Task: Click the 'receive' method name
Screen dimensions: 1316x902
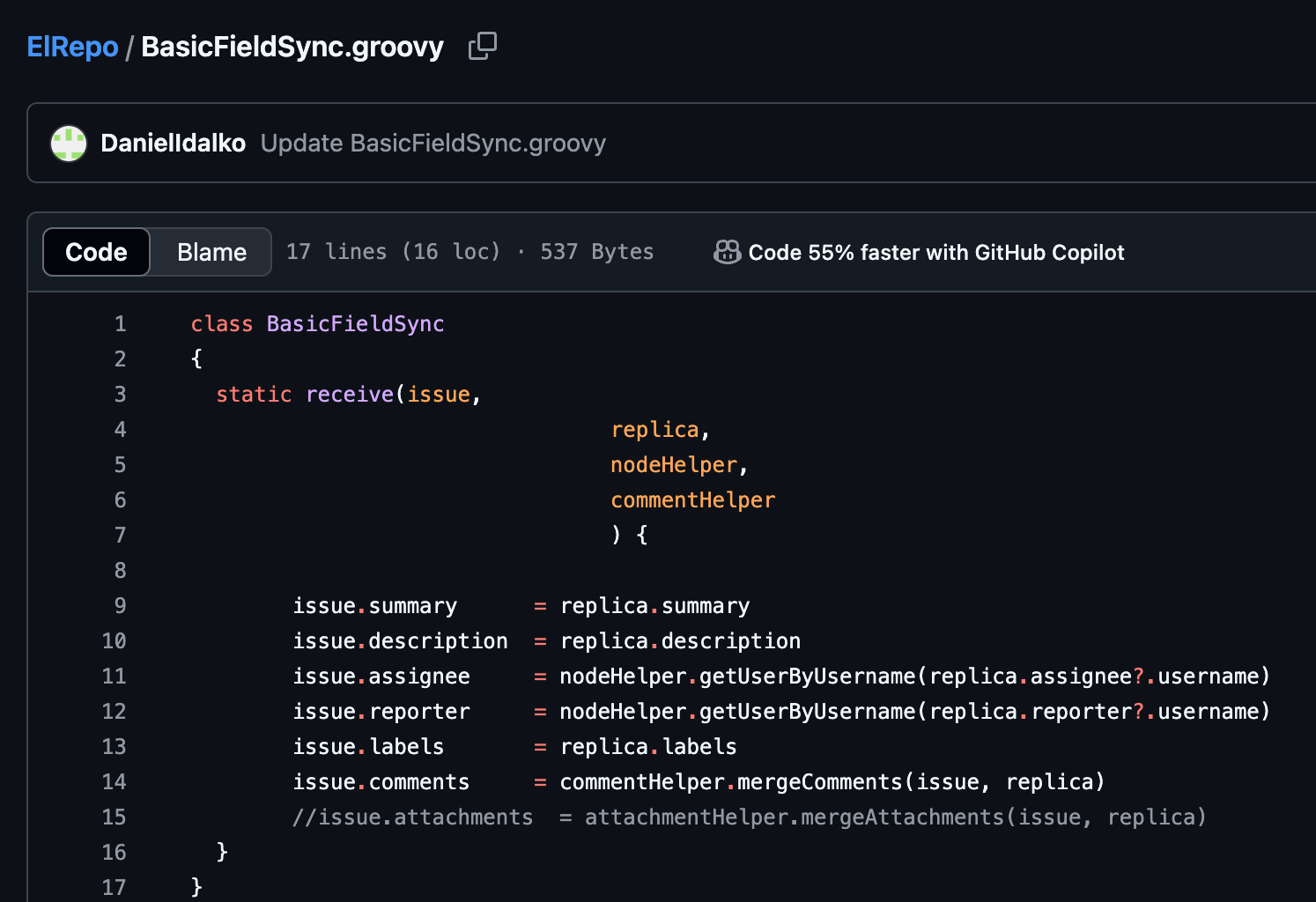Action: click(x=350, y=395)
